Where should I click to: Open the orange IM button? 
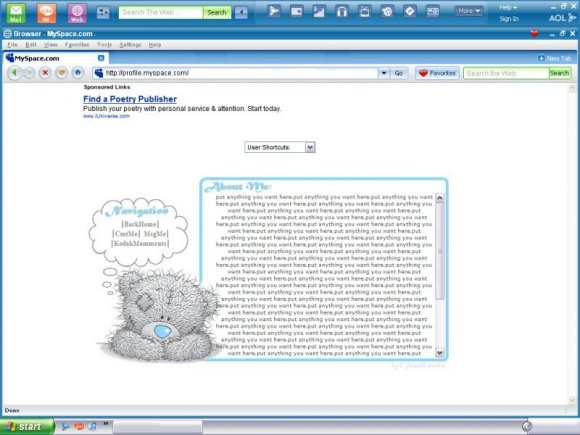(x=46, y=13)
